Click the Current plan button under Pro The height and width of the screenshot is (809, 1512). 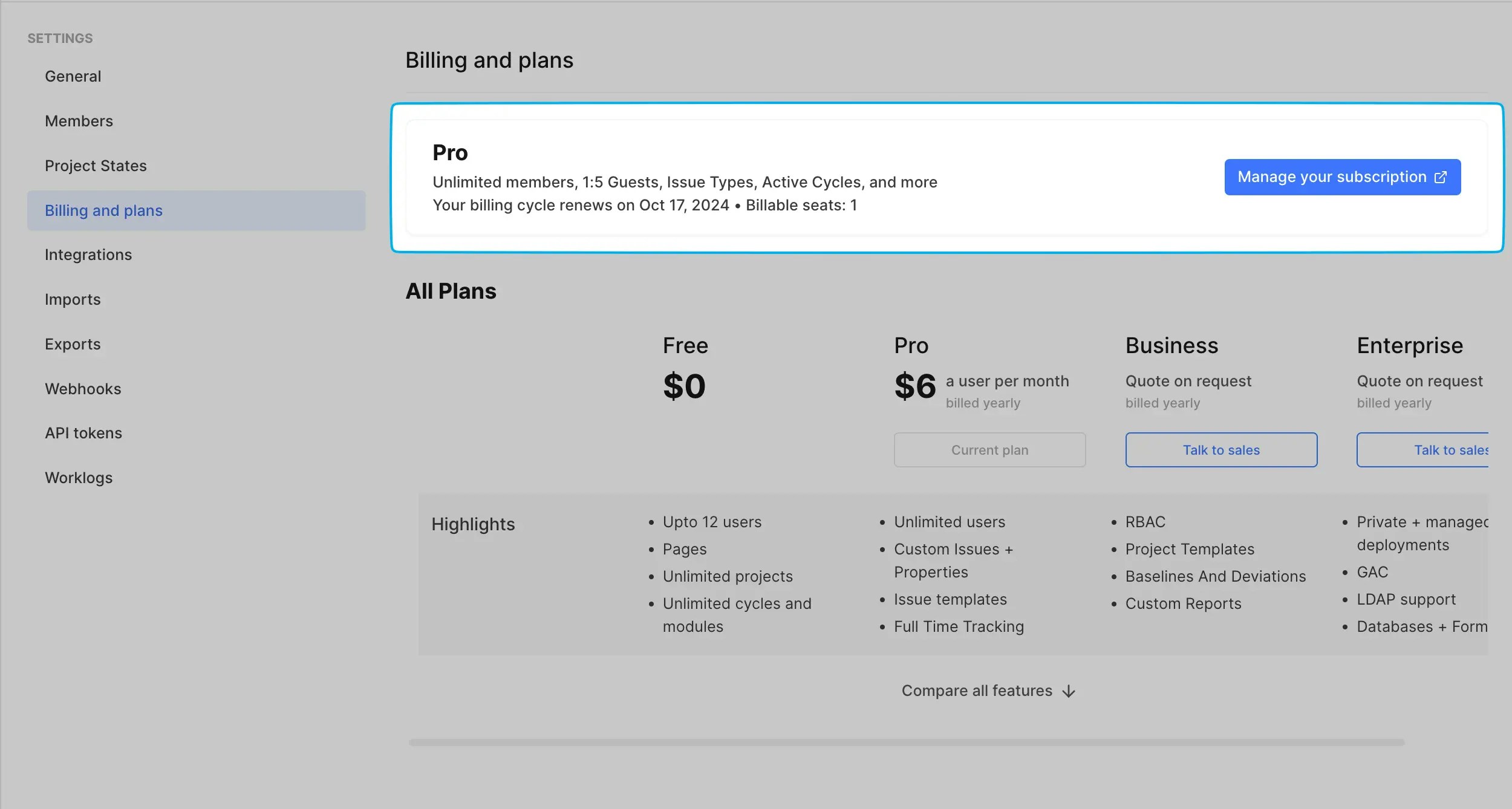click(989, 450)
